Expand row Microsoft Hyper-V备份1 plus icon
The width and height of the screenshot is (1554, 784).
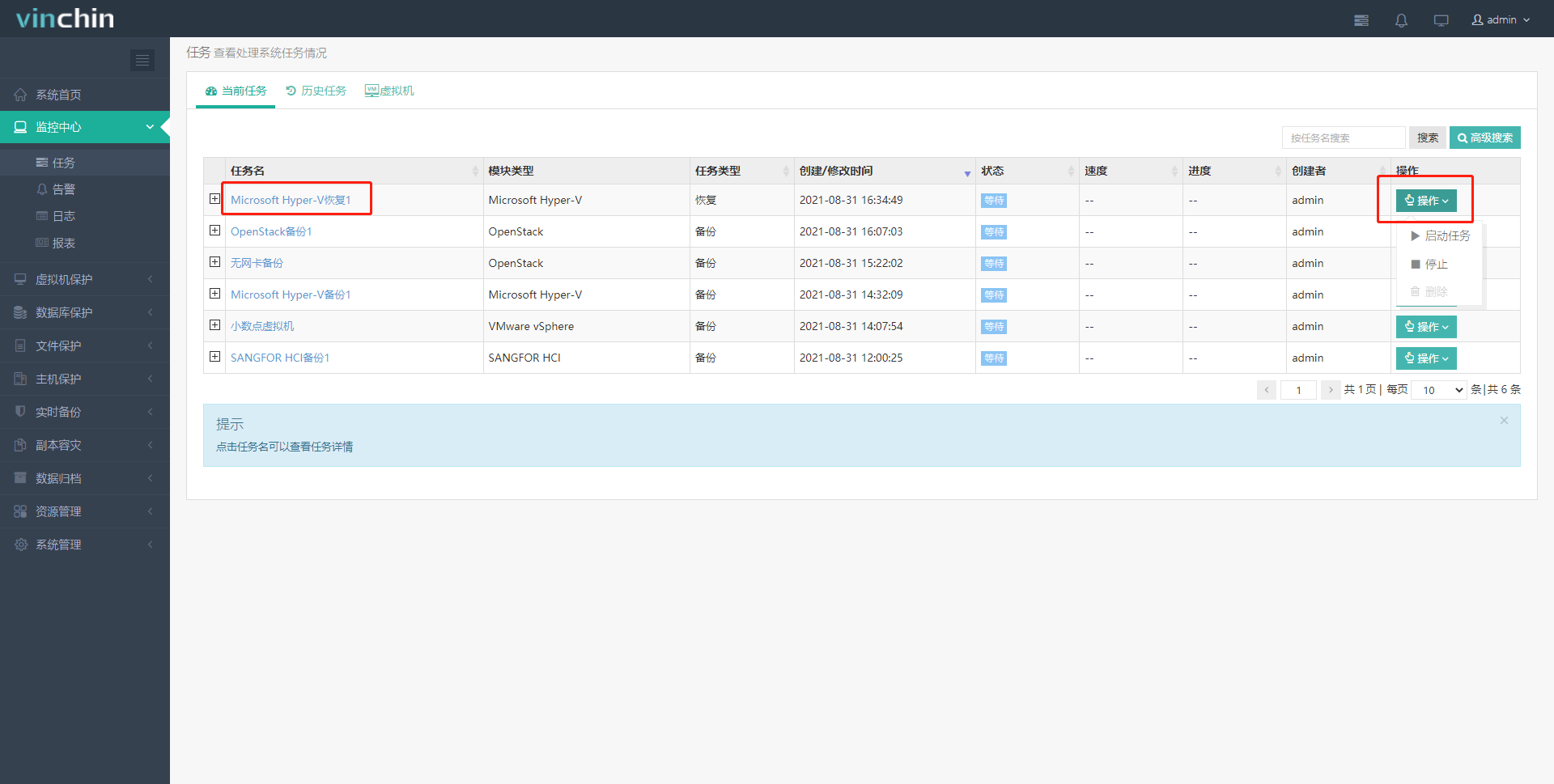pos(214,294)
